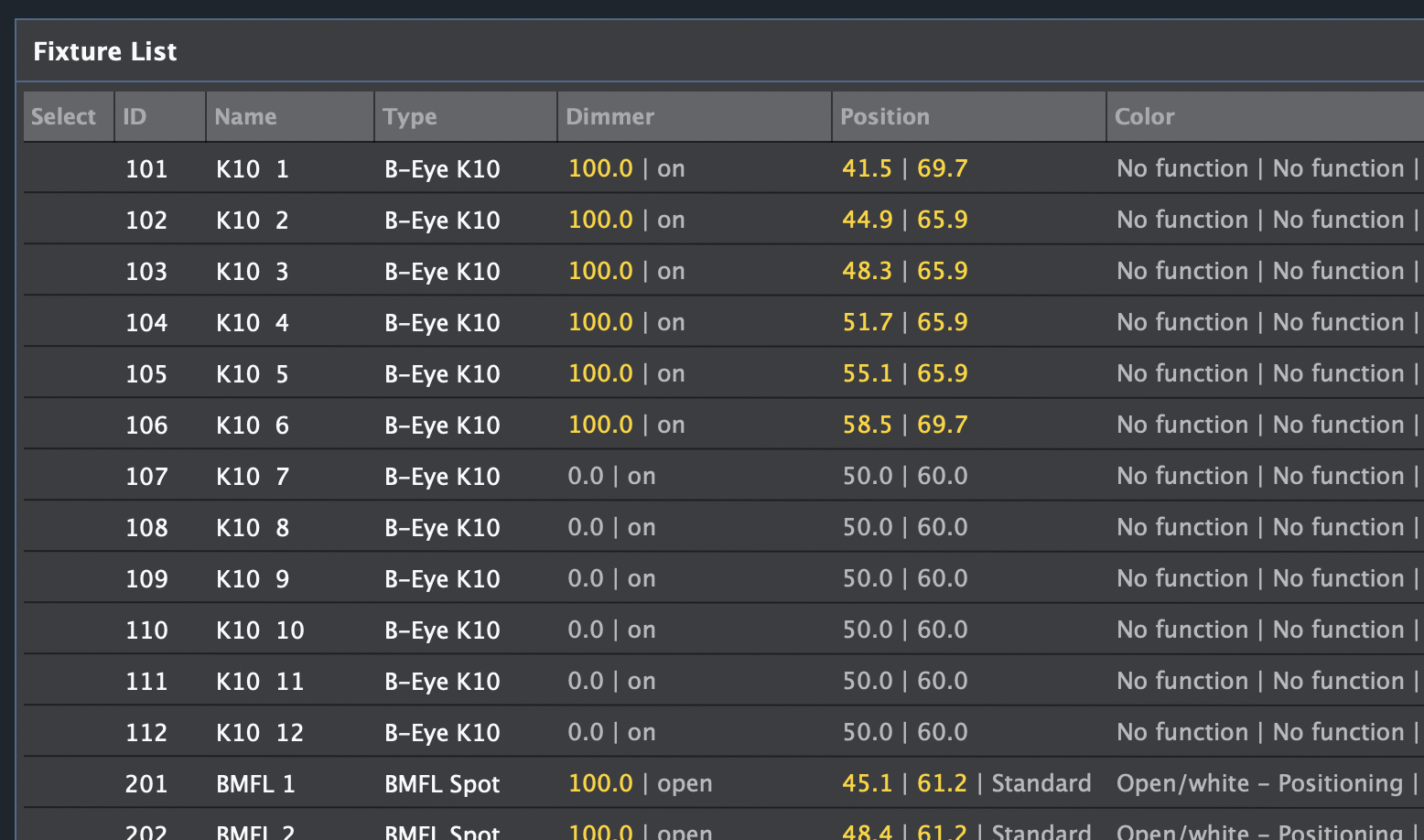Click dimmer value 0.0 of fixture 110
The width and height of the screenshot is (1424, 840).
point(586,630)
